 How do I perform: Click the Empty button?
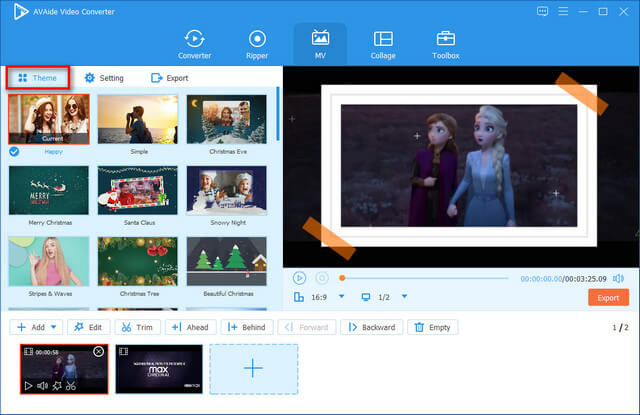coord(433,327)
